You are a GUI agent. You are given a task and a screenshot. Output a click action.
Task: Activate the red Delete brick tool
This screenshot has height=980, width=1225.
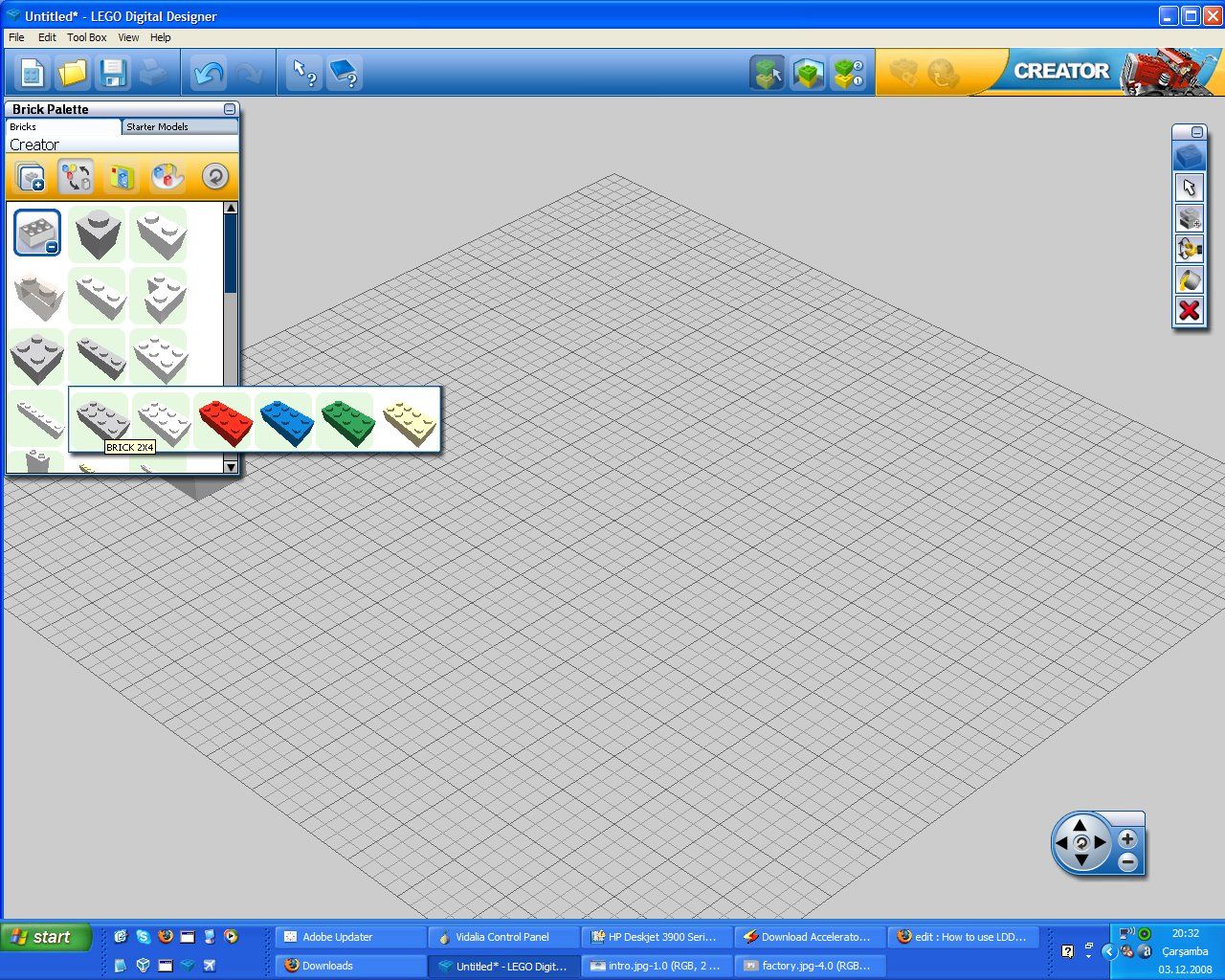point(1190,310)
